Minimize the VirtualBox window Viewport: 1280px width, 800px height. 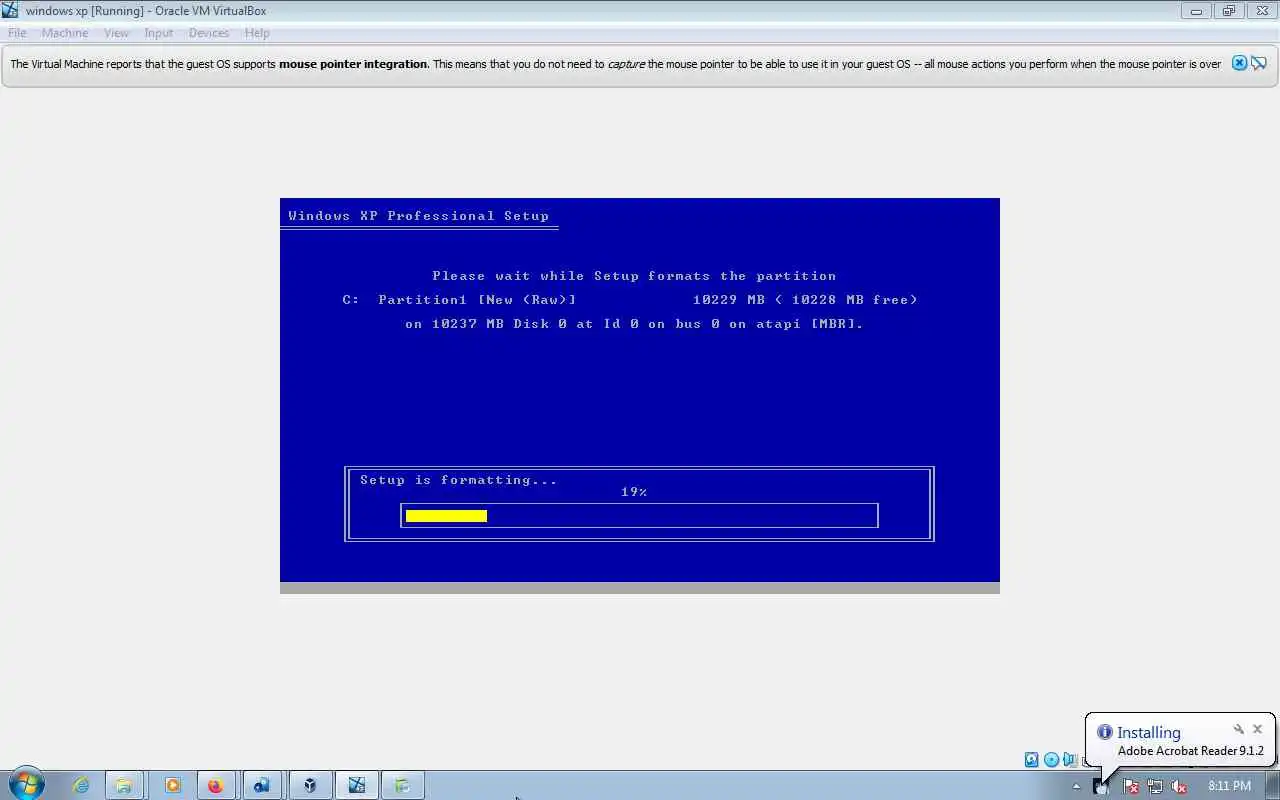[1196, 11]
